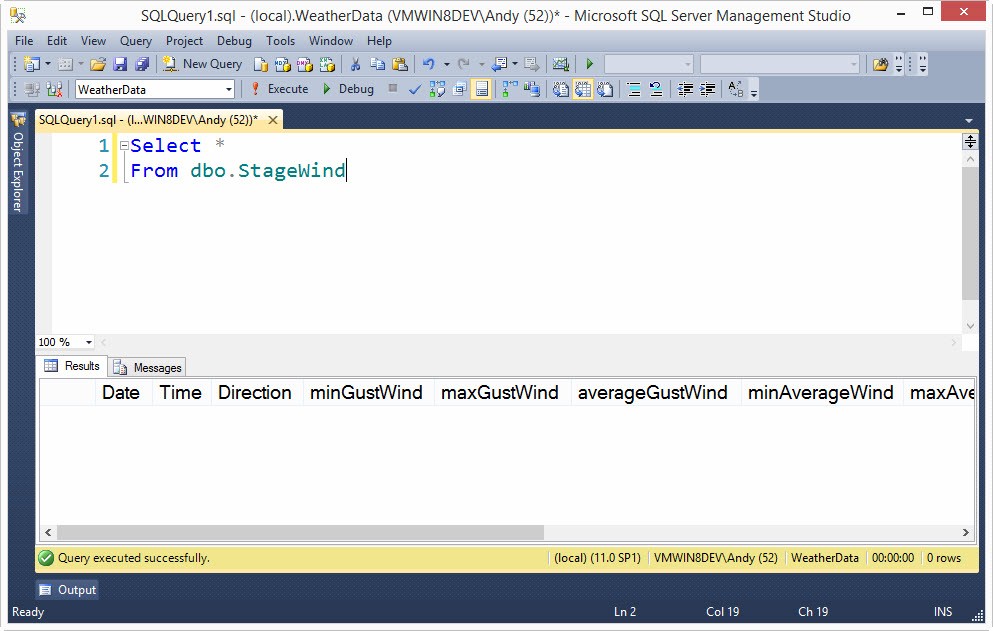The image size is (993, 631).
Task: Parse the query with the blue checkmark icon
Action: click(415, 90)
